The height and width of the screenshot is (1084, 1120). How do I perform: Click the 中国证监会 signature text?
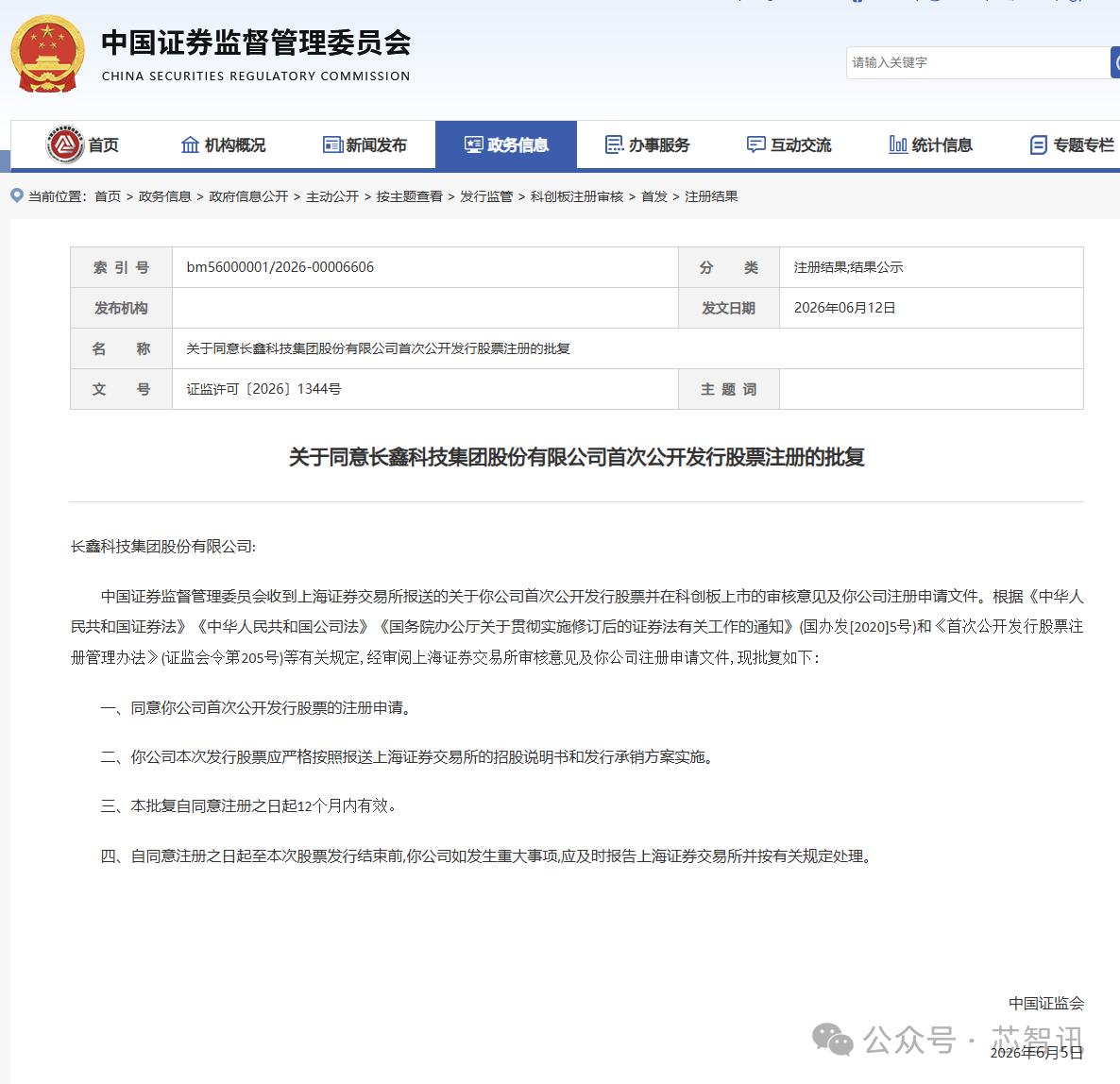pos(1045,1004)
